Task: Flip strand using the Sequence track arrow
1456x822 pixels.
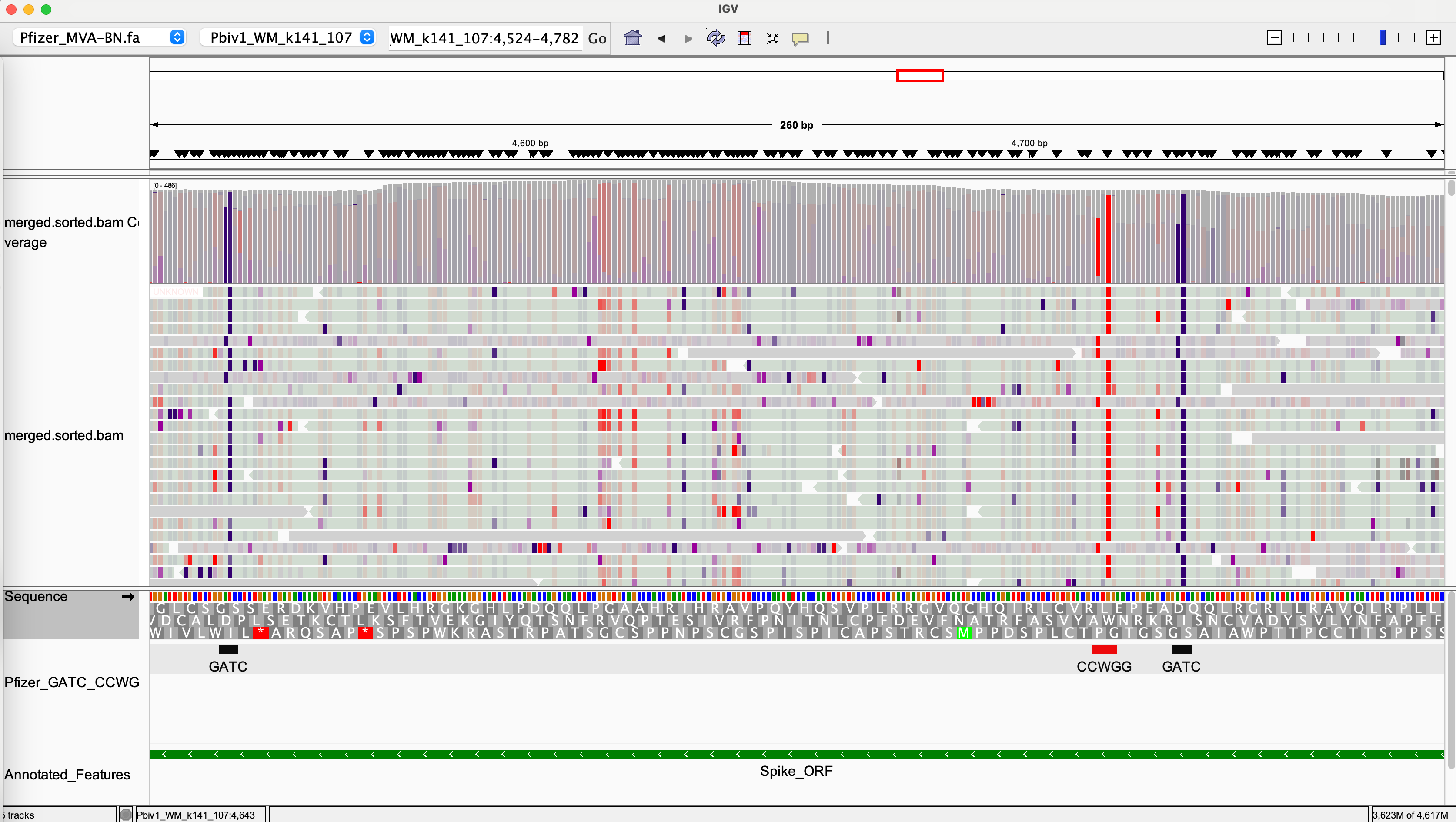Action: tap(128, 596)
